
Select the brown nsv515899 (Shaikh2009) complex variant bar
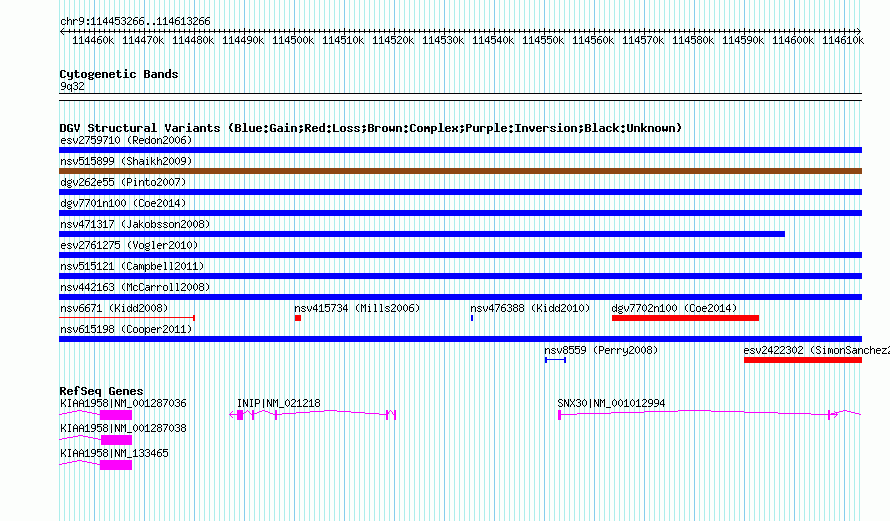click(460, 171)
